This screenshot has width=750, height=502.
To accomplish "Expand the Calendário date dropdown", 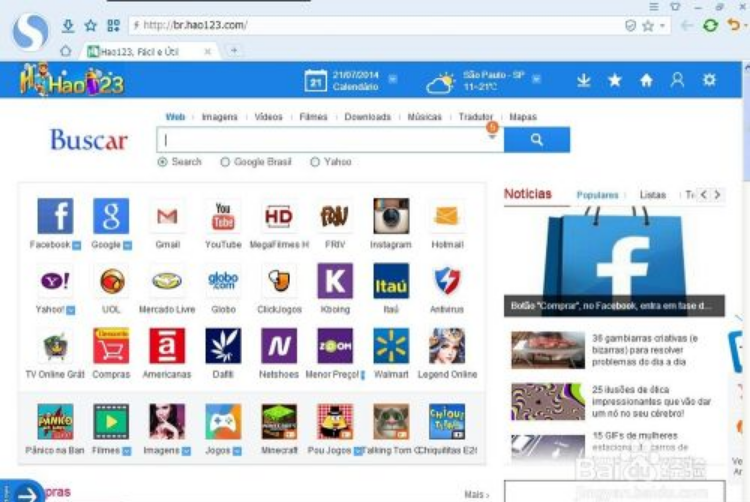I will [x=393, y=79].
